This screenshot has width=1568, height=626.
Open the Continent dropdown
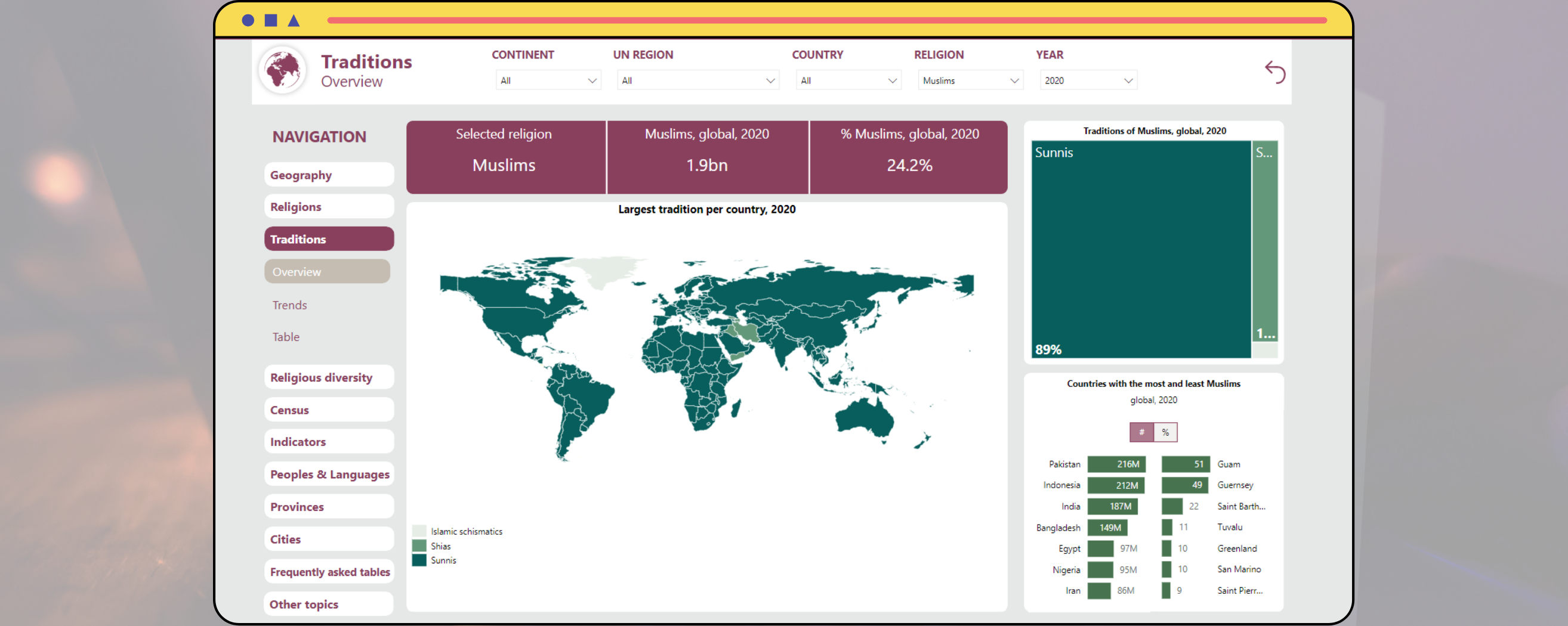tap(548, 80)
